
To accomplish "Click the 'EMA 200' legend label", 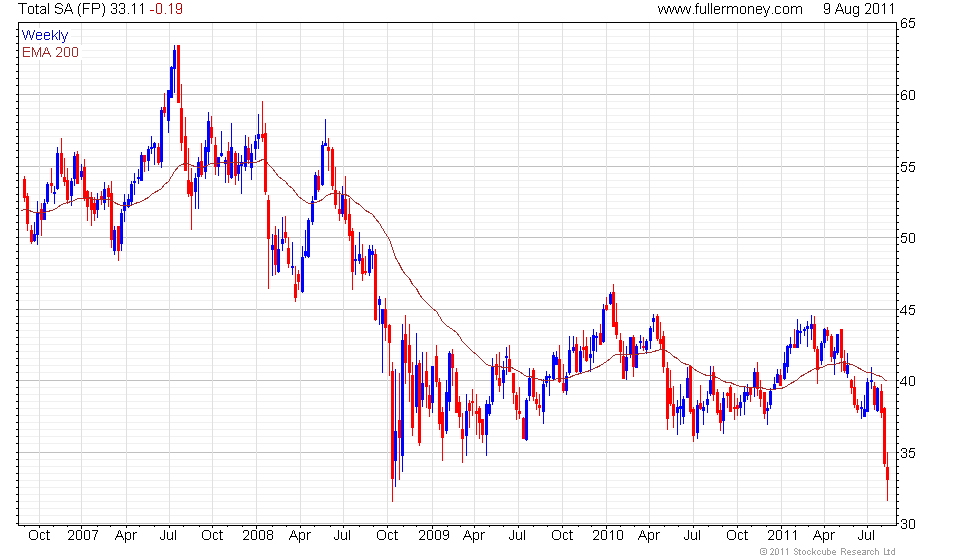I will 50,52.
